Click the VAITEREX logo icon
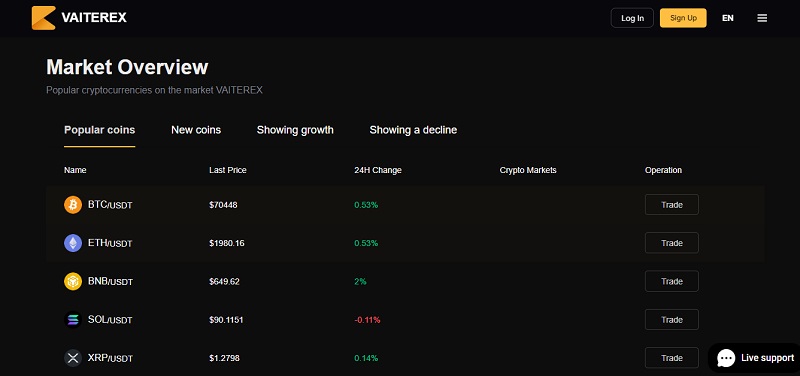The width and height of the screenshot is (800, 376). pyautogui.click(x=43, y=18)
